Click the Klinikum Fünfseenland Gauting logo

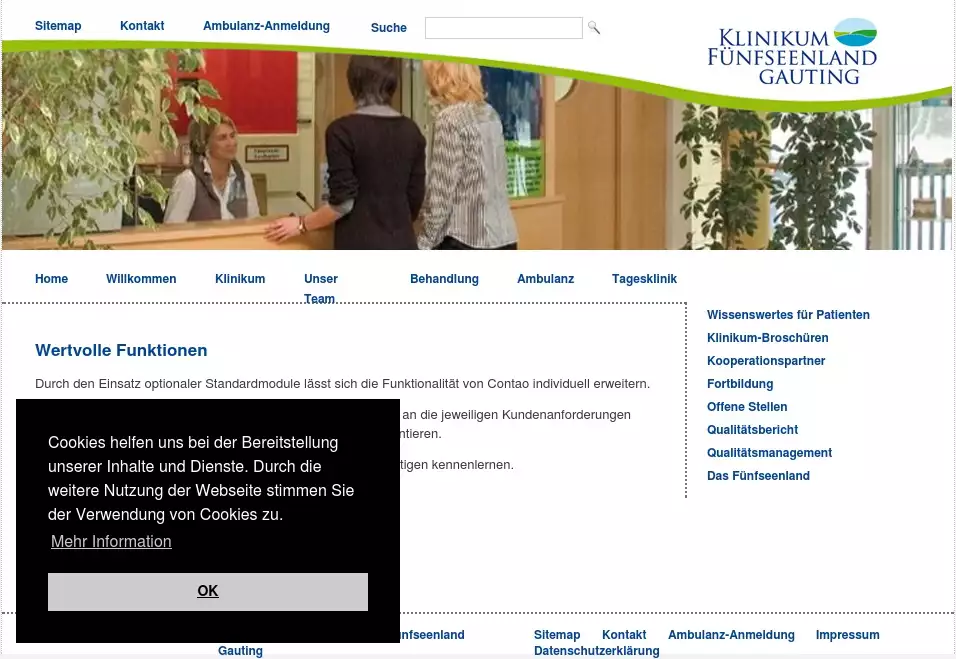coord(791,51)
